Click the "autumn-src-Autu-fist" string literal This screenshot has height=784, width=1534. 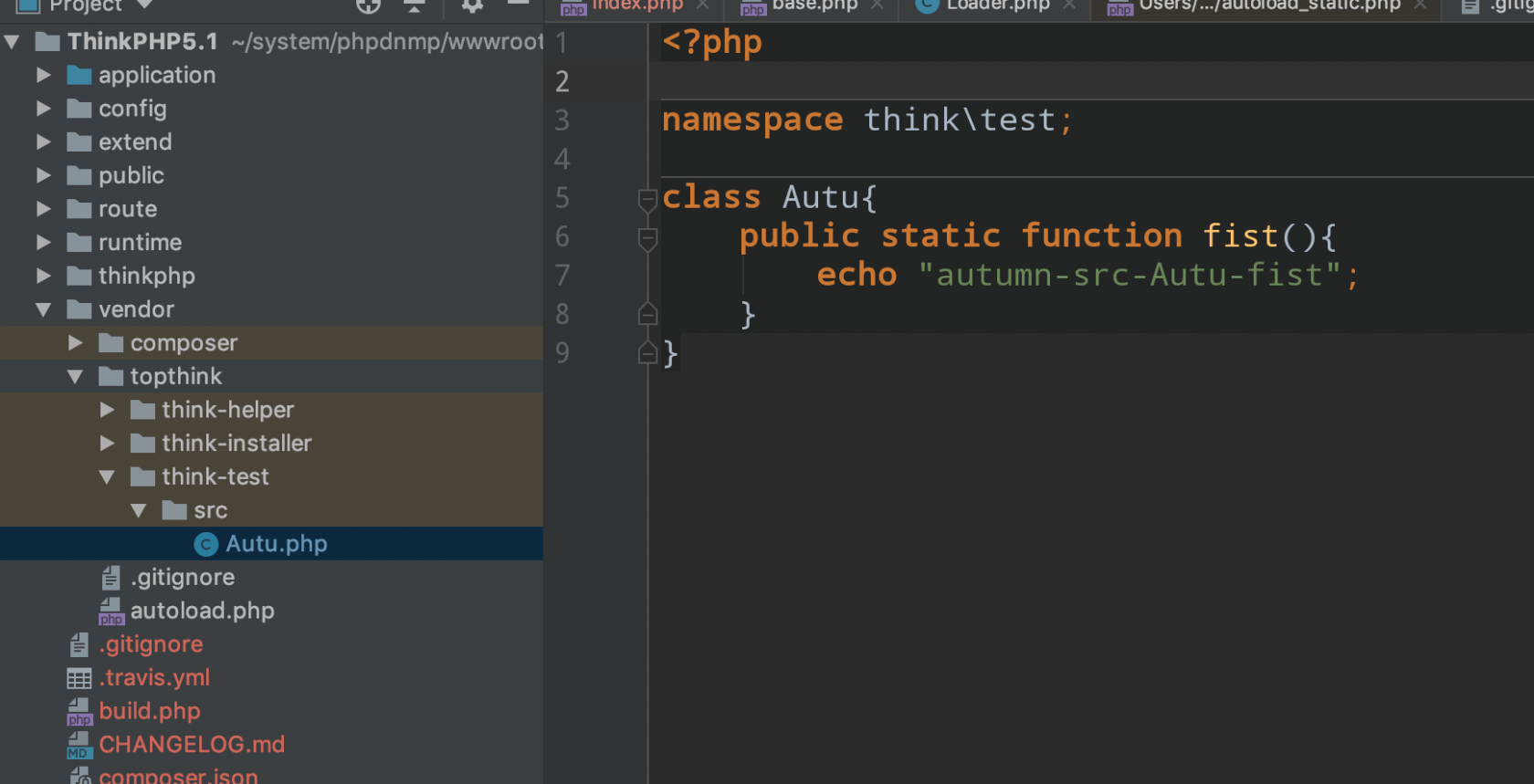[x=1129, y=275]
